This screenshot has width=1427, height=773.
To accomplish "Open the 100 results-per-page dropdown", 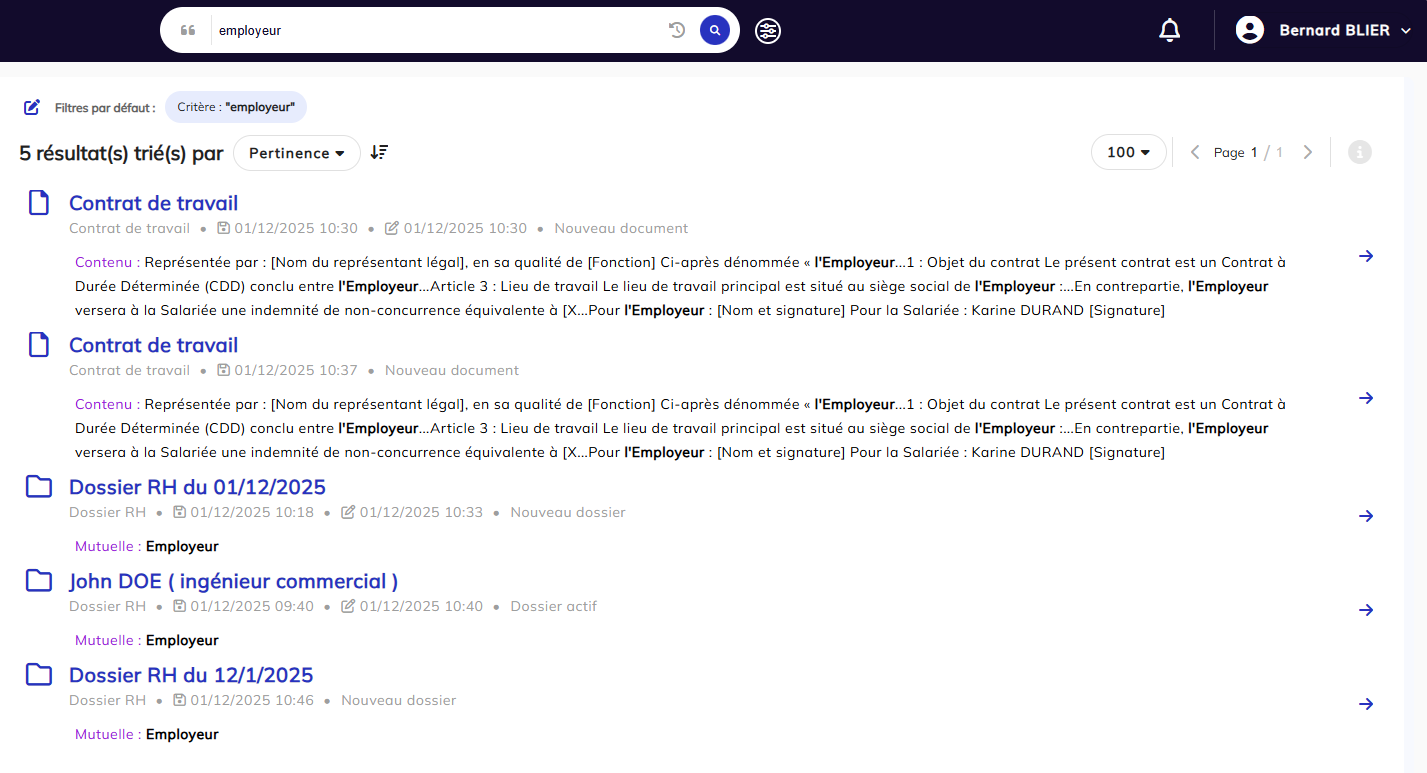I will click(x=1128, y=152).
